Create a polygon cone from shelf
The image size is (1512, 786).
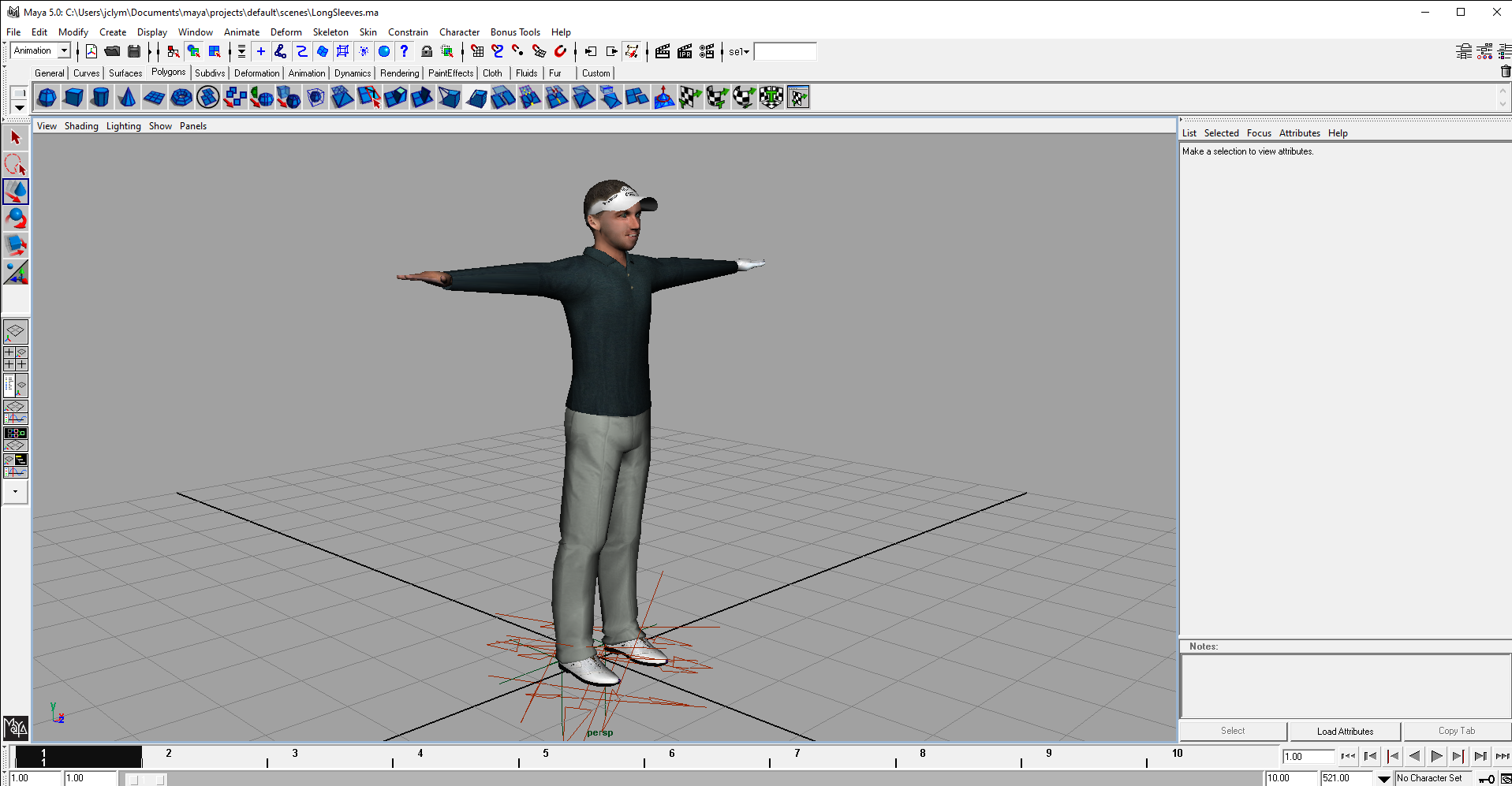127,98
